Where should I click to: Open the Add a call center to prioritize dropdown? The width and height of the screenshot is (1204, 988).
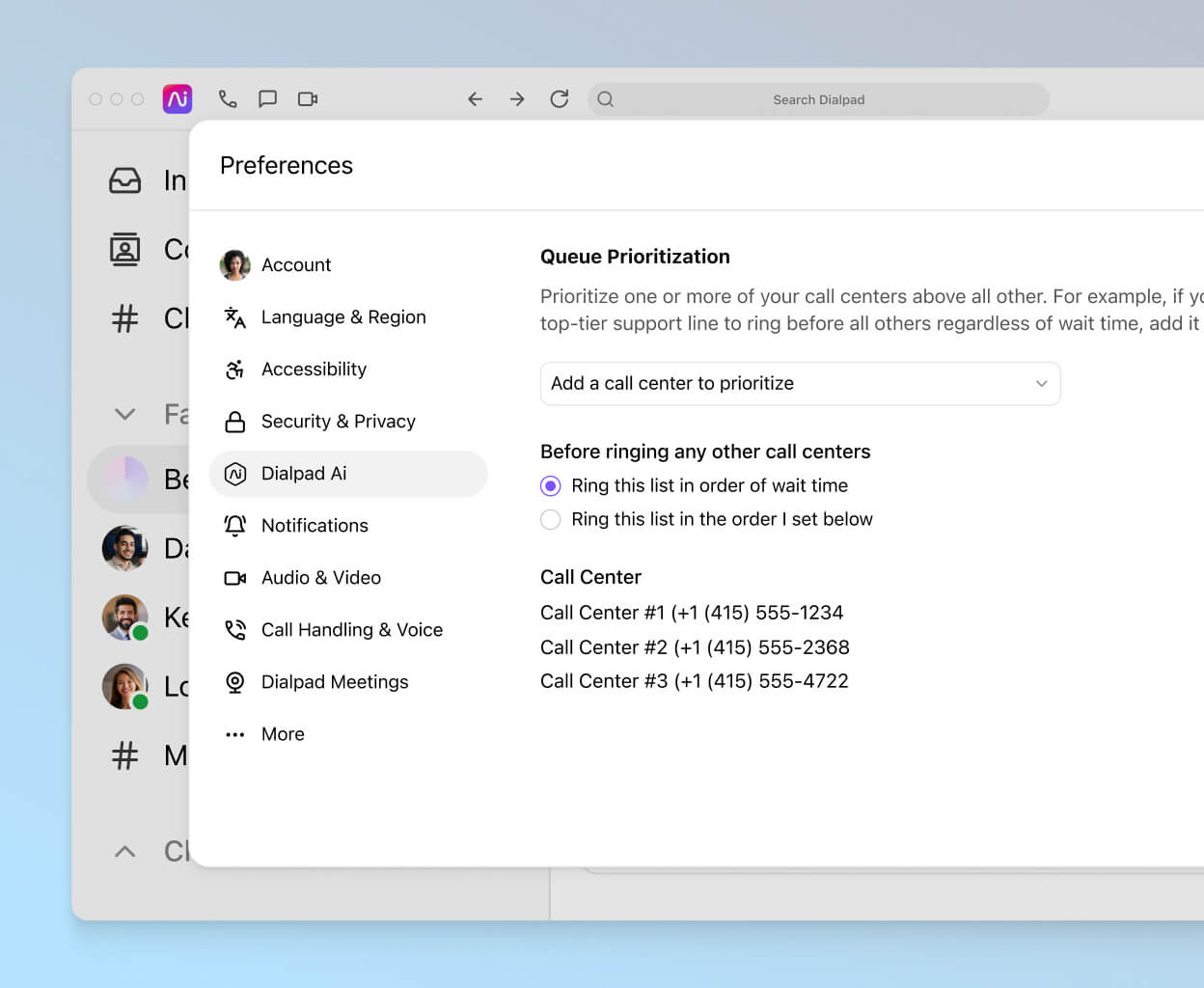coord(801,383)
